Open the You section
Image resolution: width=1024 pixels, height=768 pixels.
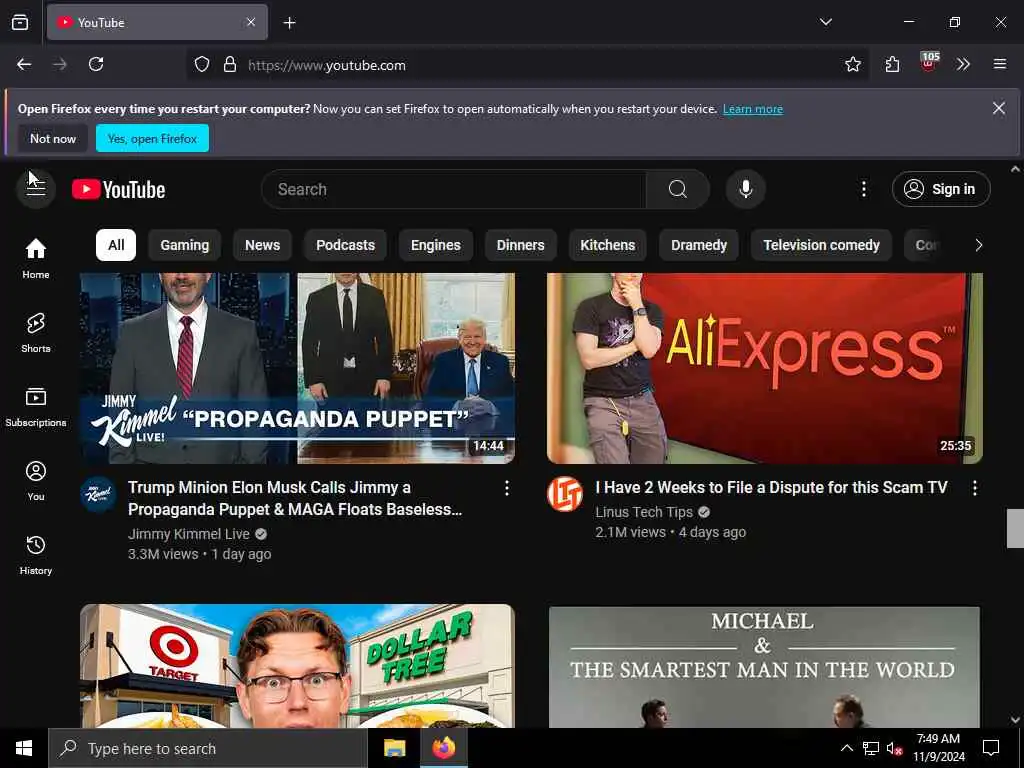tap(36, 481)
